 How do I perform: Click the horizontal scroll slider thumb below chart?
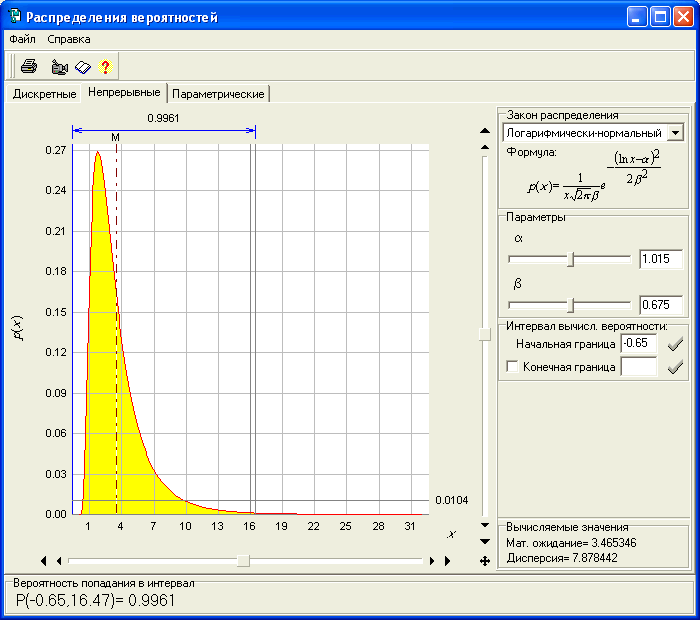coord(243,561)
